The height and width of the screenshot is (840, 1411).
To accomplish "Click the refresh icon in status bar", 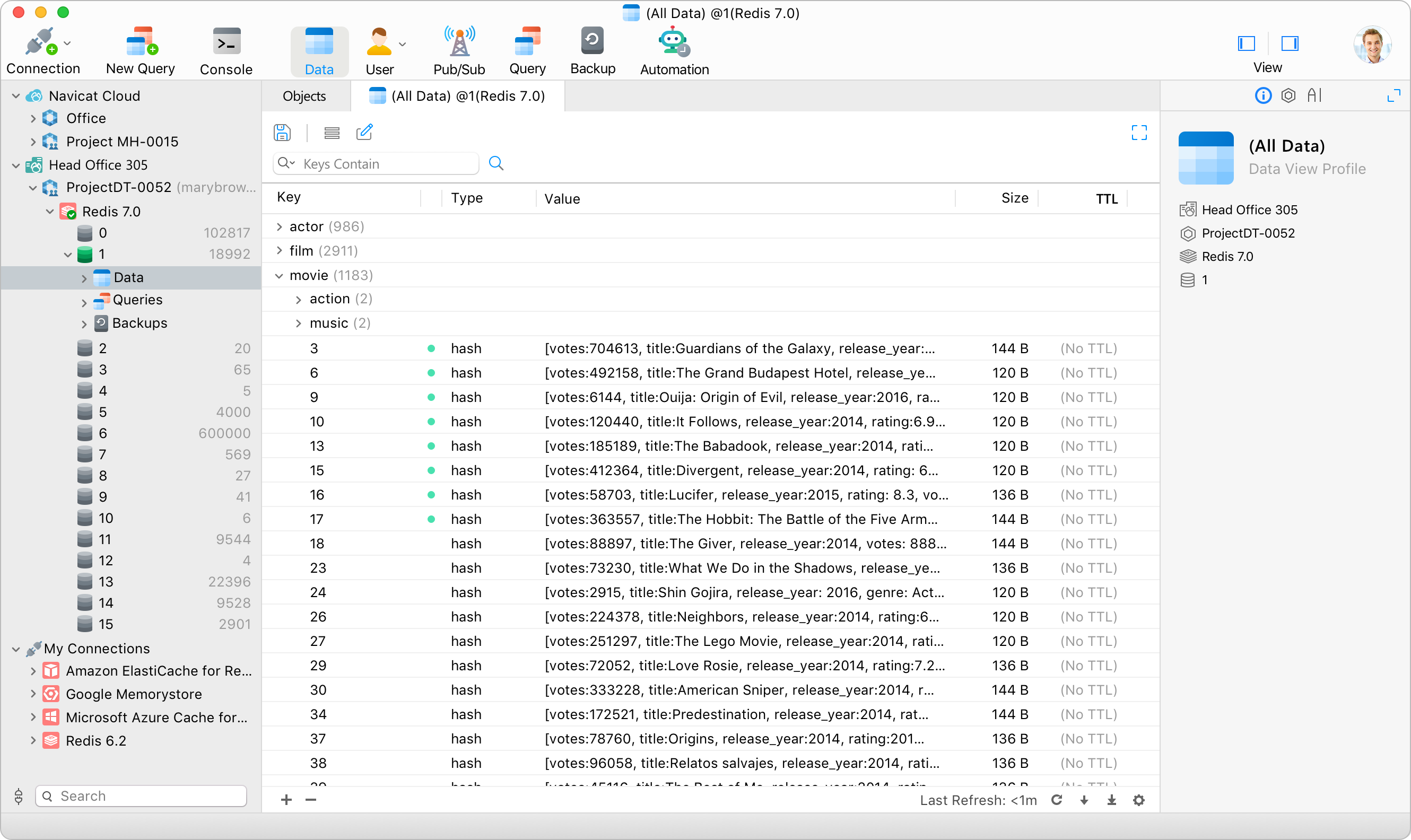I will tap(1057, 800).
